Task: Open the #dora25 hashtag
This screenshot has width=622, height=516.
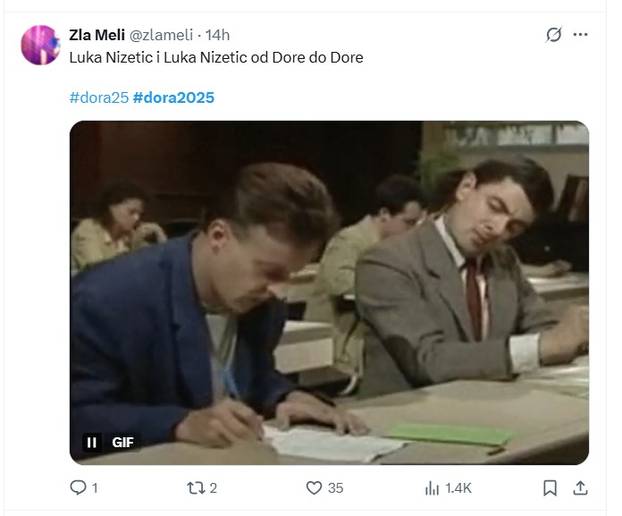Action: point(97,97)
